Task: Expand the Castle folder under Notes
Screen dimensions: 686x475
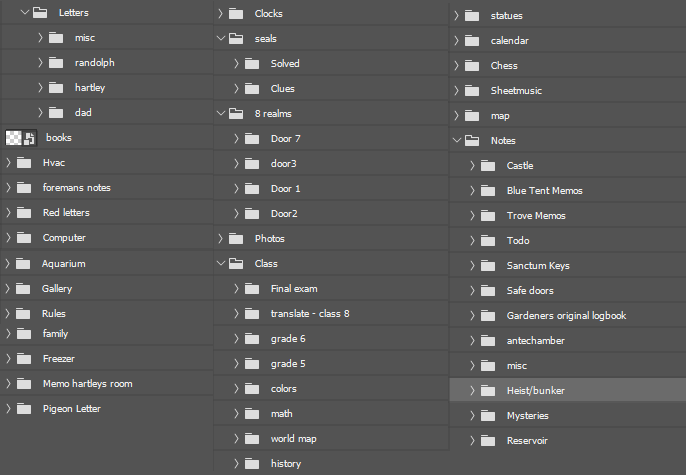Action: coord(472,166)
